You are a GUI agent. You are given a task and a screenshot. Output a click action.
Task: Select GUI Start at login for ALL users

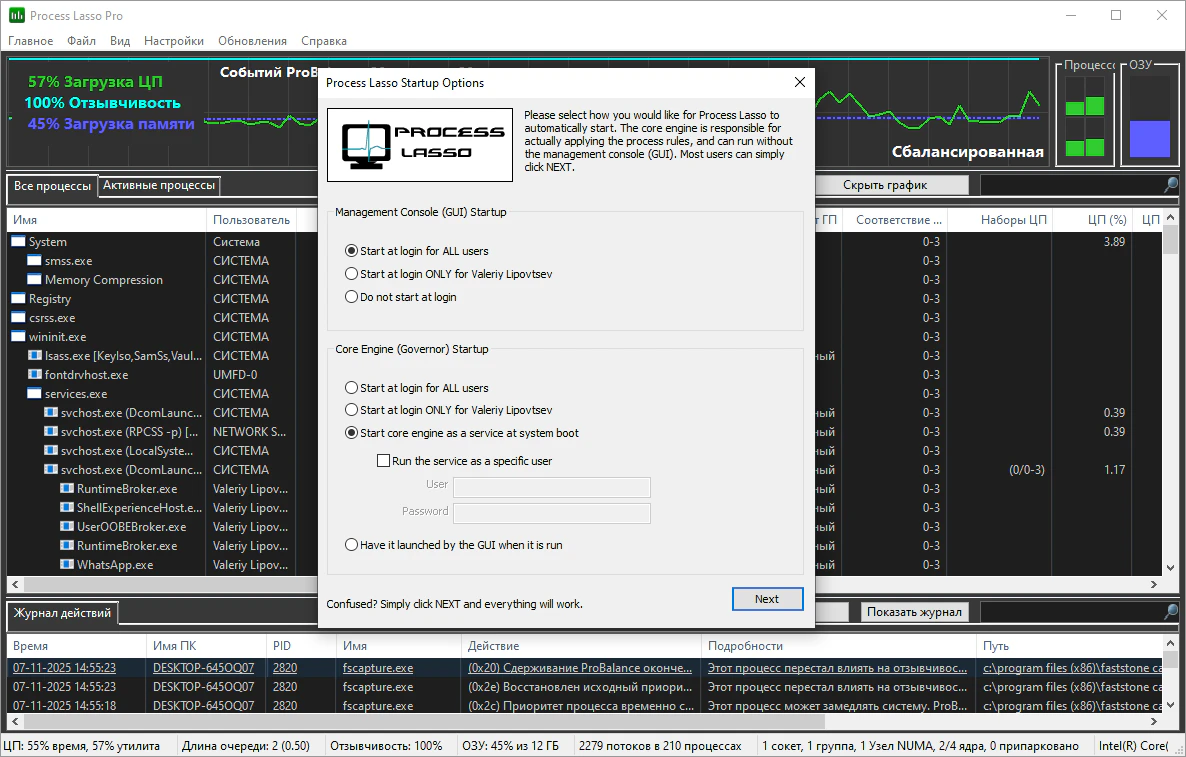pos(417,251)
